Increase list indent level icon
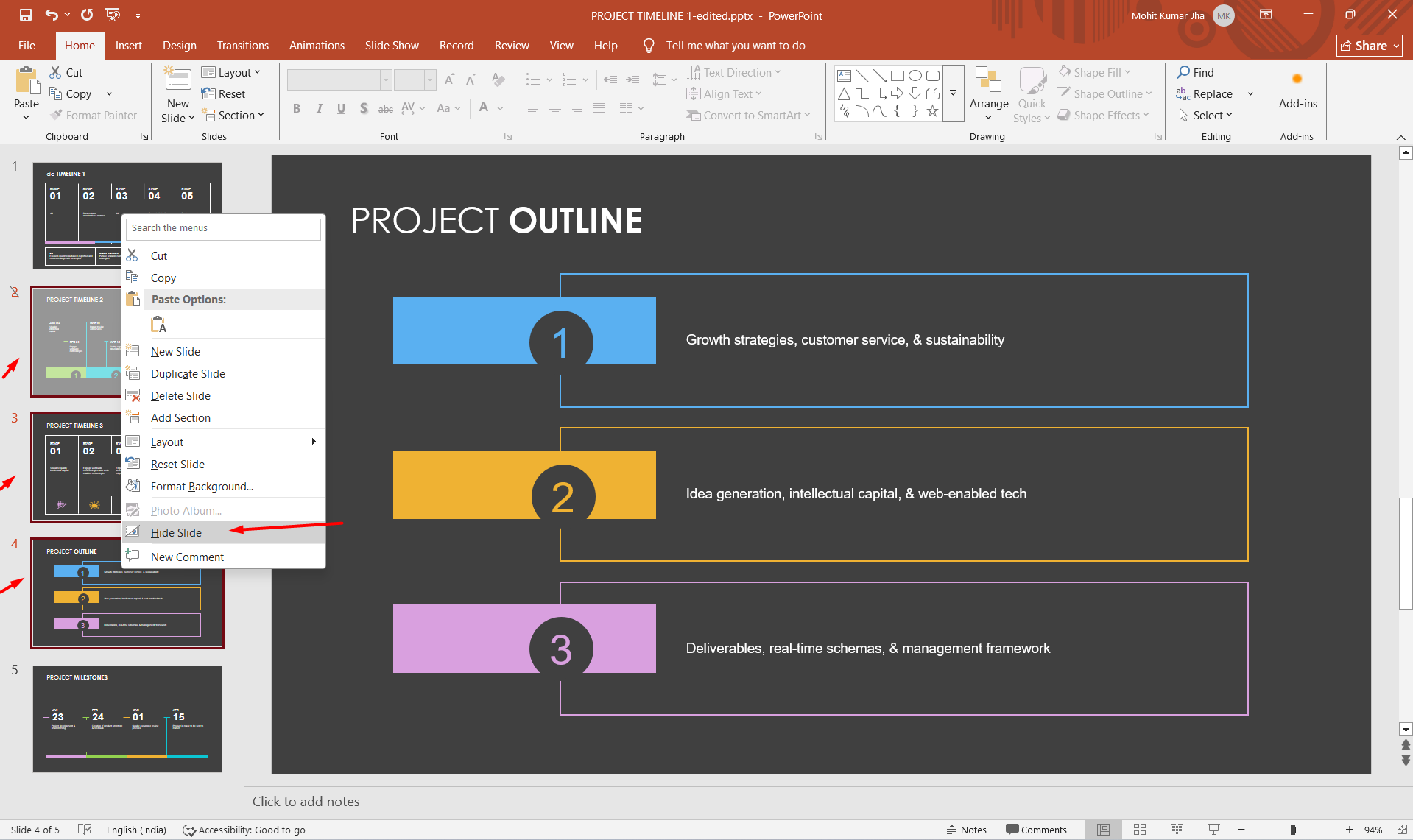 click(632, 80)
